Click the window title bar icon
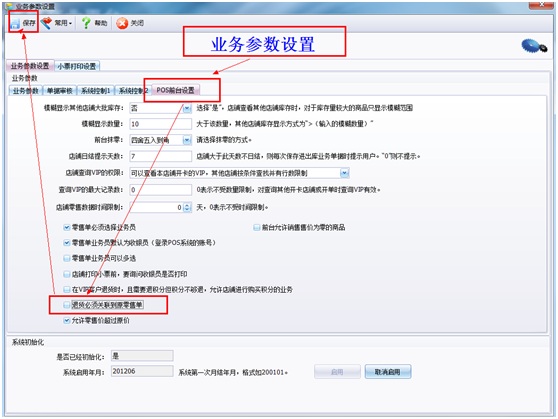Image resolution: width=558 pixels, height=419 pixels. coord(9,6)
